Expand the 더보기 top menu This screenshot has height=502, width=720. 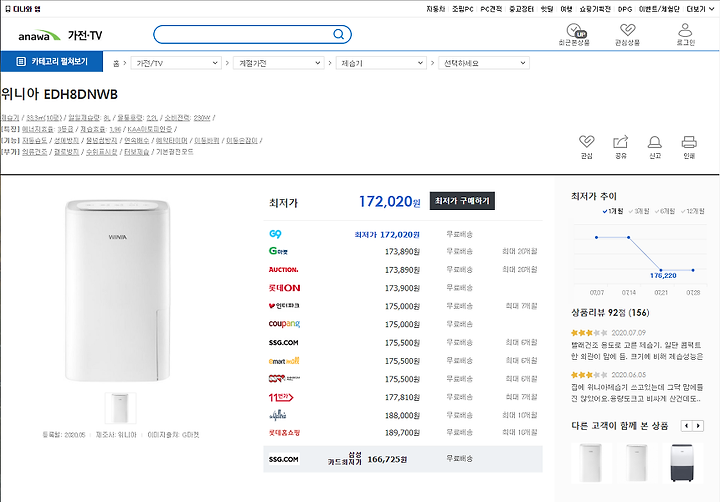point(699,9)
